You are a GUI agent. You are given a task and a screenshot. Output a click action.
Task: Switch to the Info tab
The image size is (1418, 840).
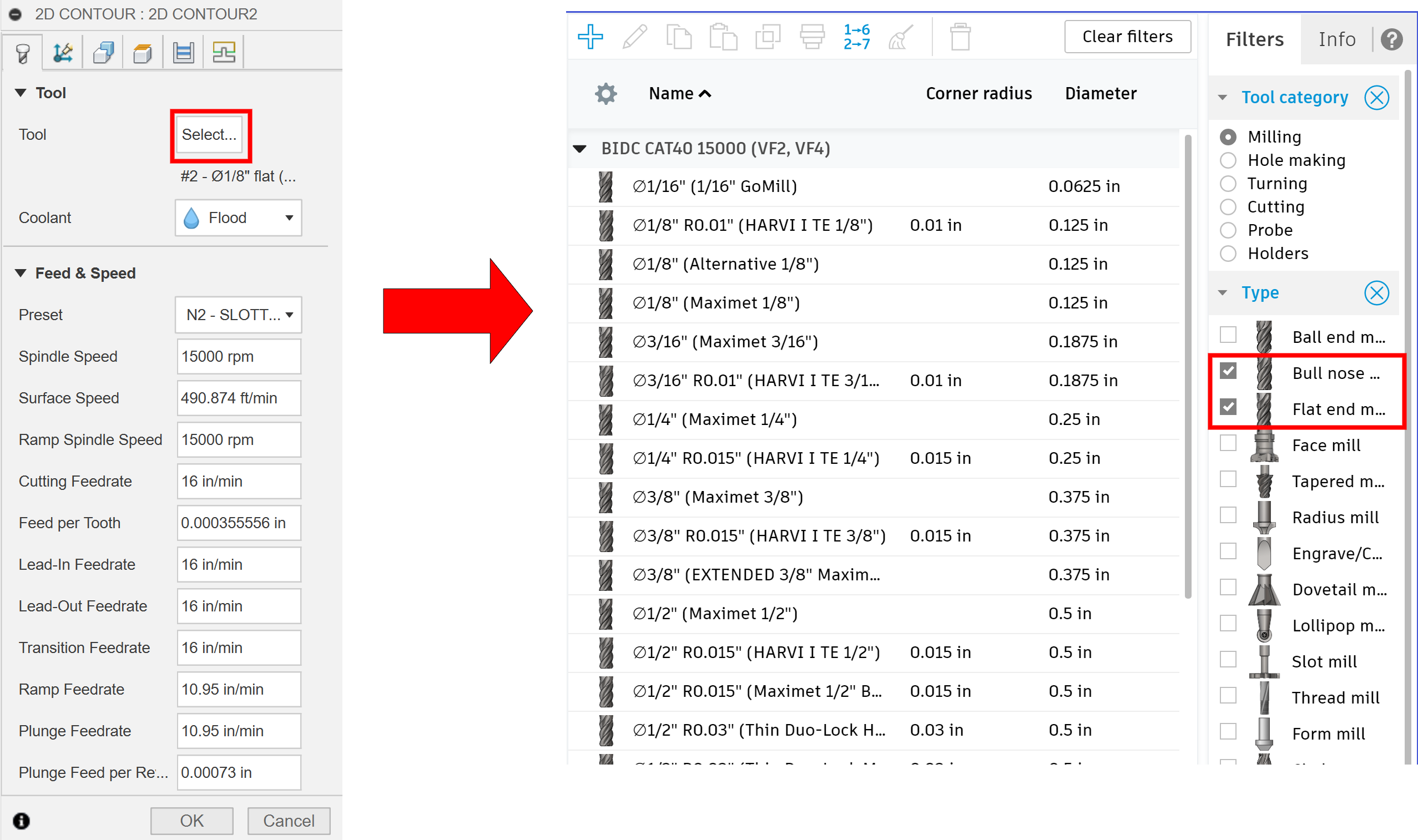(1336, 39)
